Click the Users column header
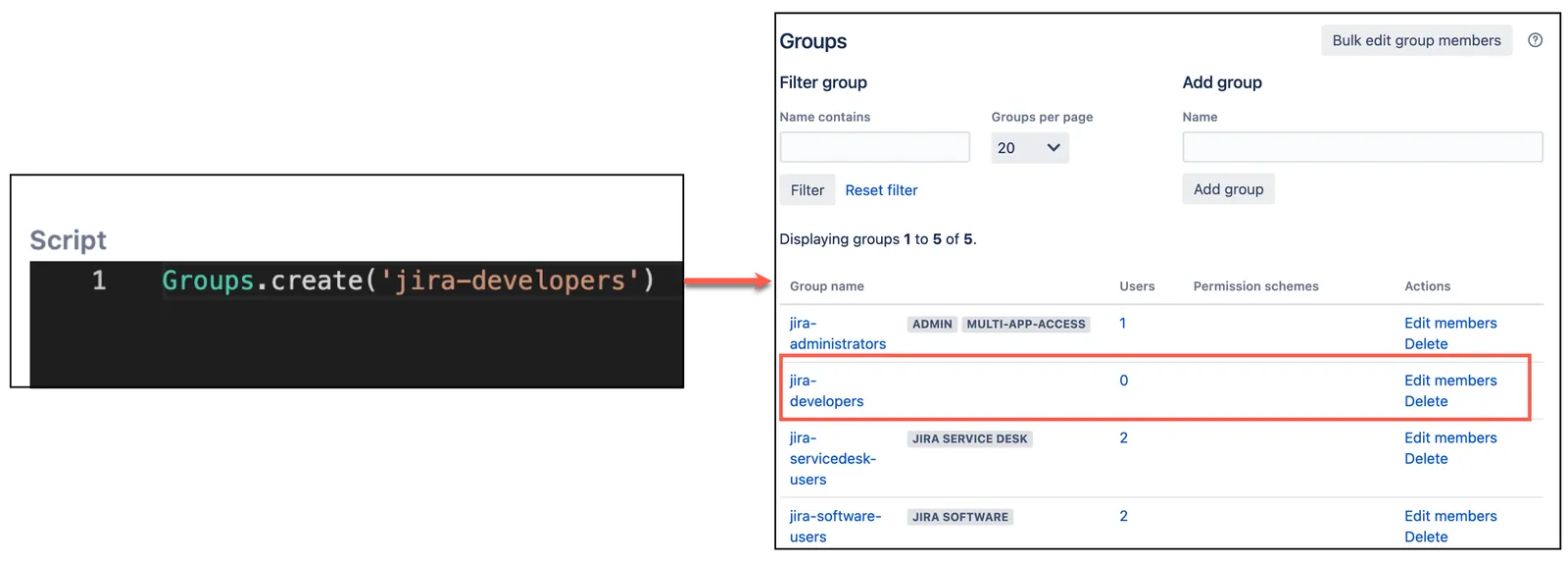The height and width of the screenshot is (562, 1568). [x=1137, y=286]
